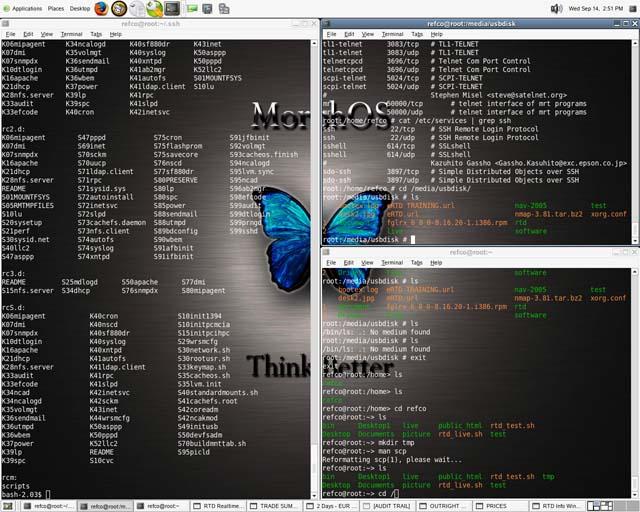Open Edit menu in the /media/usbdisk terminal
Image resolution: width=640 pixels, height=512 pixels.
click(349, 34)
